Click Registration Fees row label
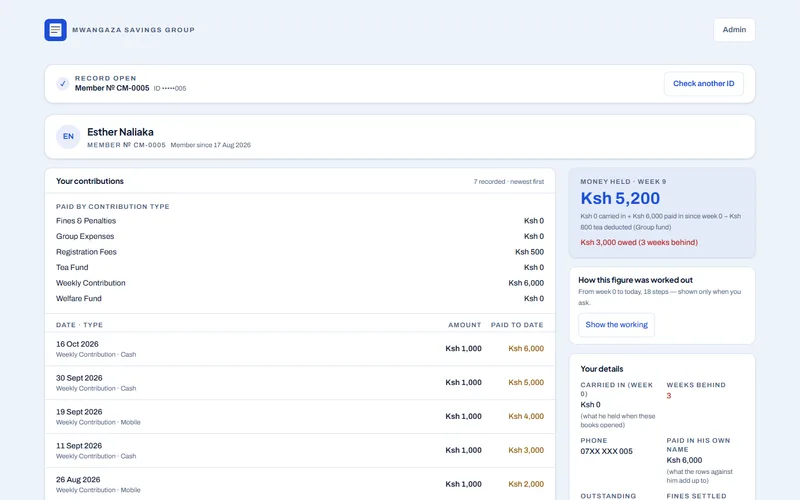This screenshot has height=500, width=800. [86, 252]
